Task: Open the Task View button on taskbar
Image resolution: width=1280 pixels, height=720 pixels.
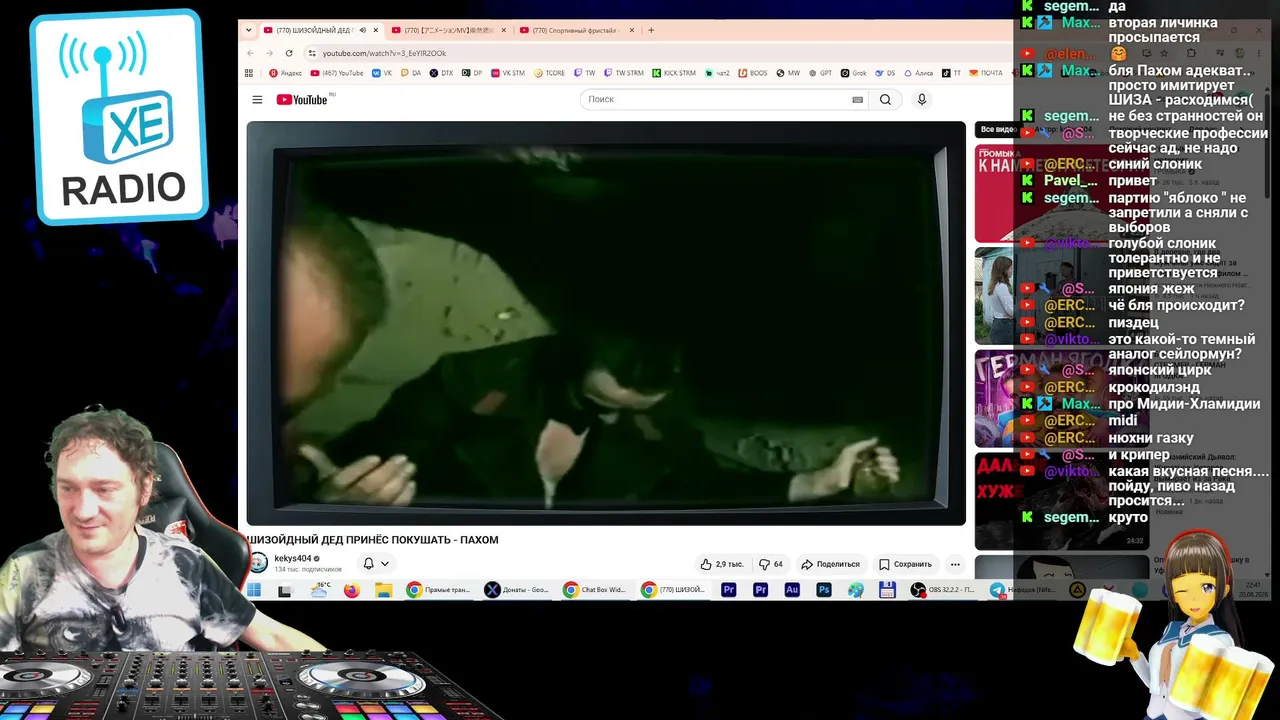Action: (x=285, y=590)
